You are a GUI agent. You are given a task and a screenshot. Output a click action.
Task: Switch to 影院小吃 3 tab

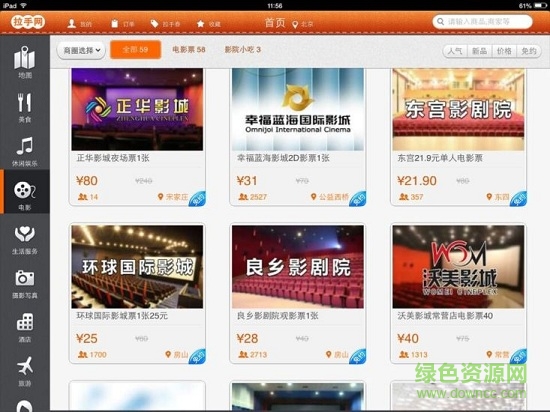(x=243, y=49)
